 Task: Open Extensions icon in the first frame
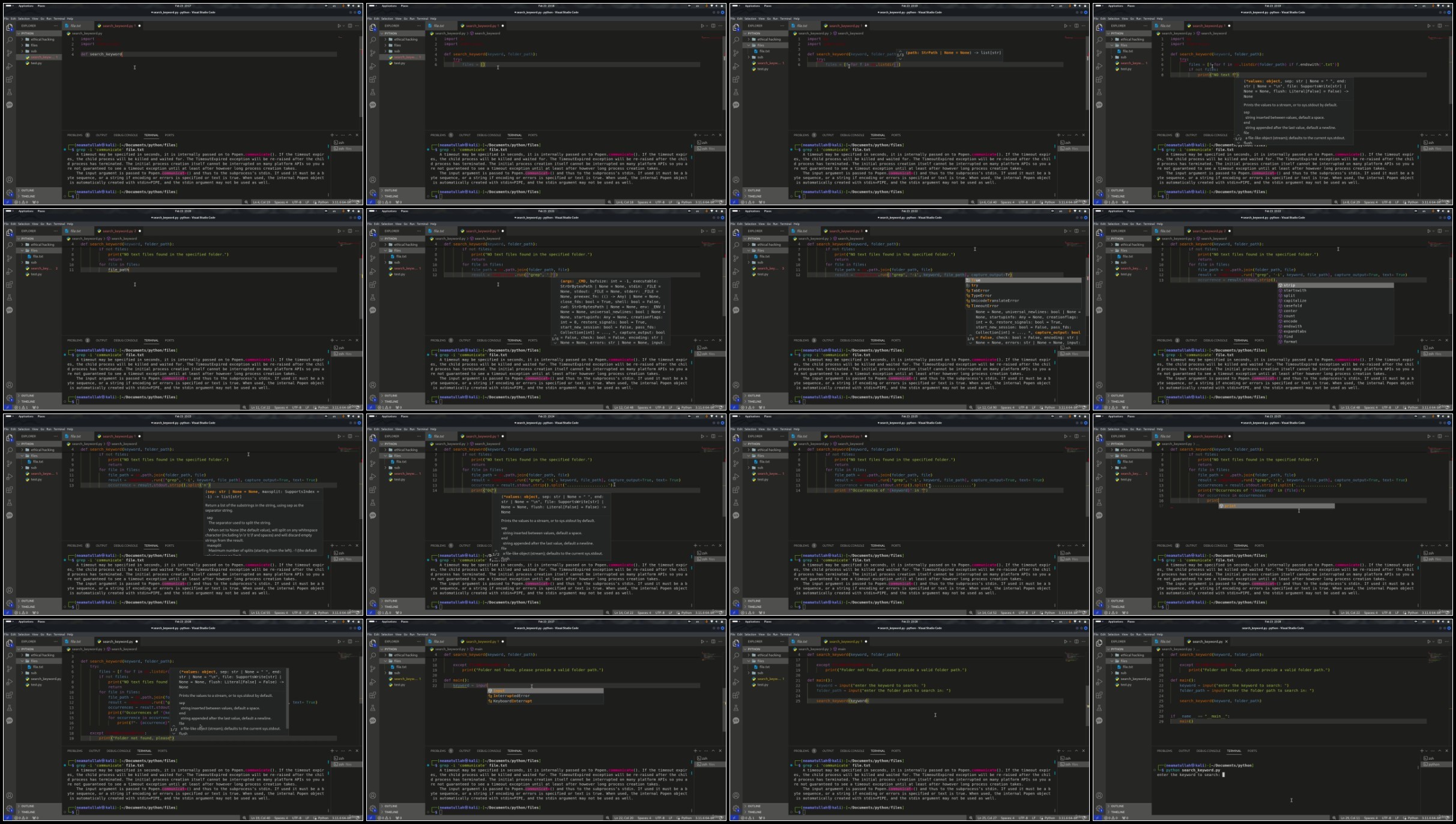click(9, 79)
